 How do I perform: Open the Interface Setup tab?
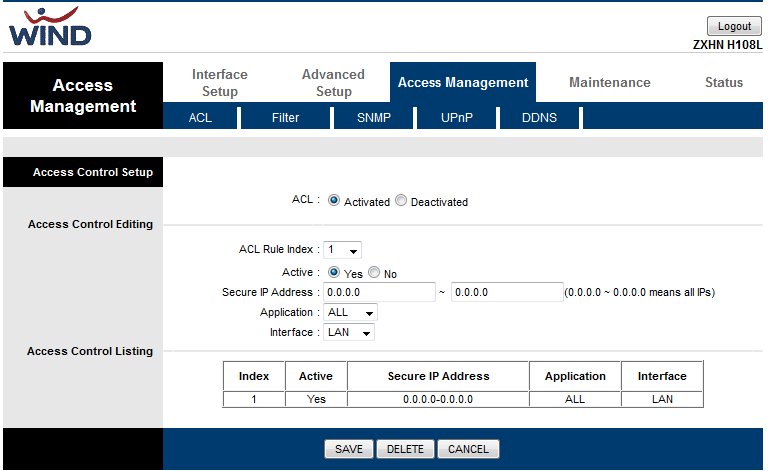[220, 82]
